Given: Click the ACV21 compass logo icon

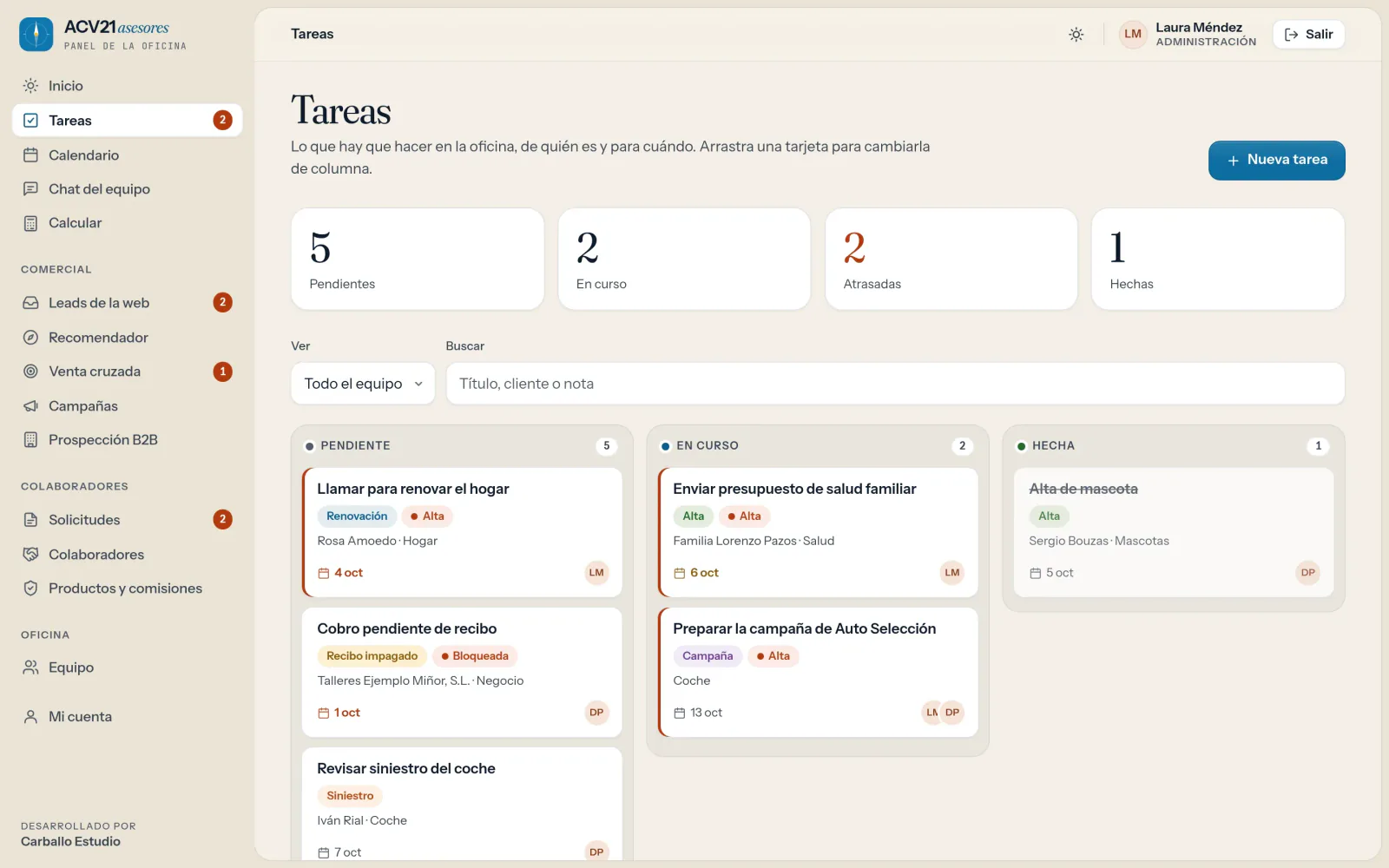Looking at the screenshot, I should tap(36, 35).
